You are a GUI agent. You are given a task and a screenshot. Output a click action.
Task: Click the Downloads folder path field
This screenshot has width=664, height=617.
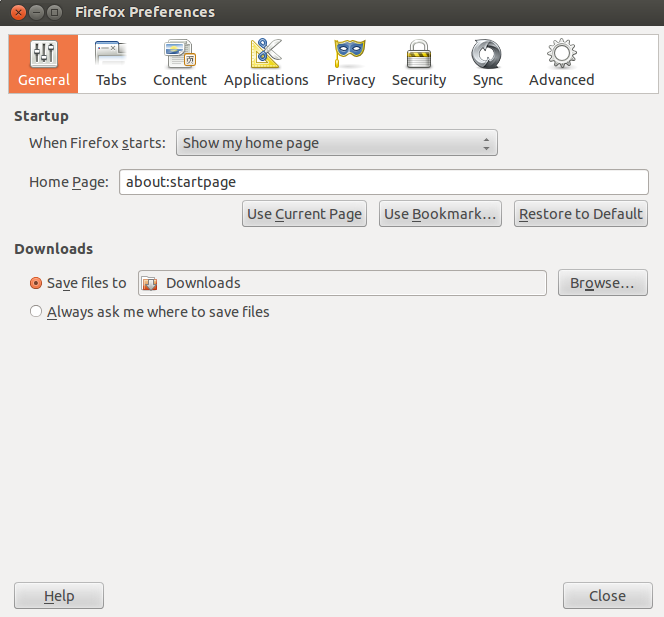click(x=342, y=283)
